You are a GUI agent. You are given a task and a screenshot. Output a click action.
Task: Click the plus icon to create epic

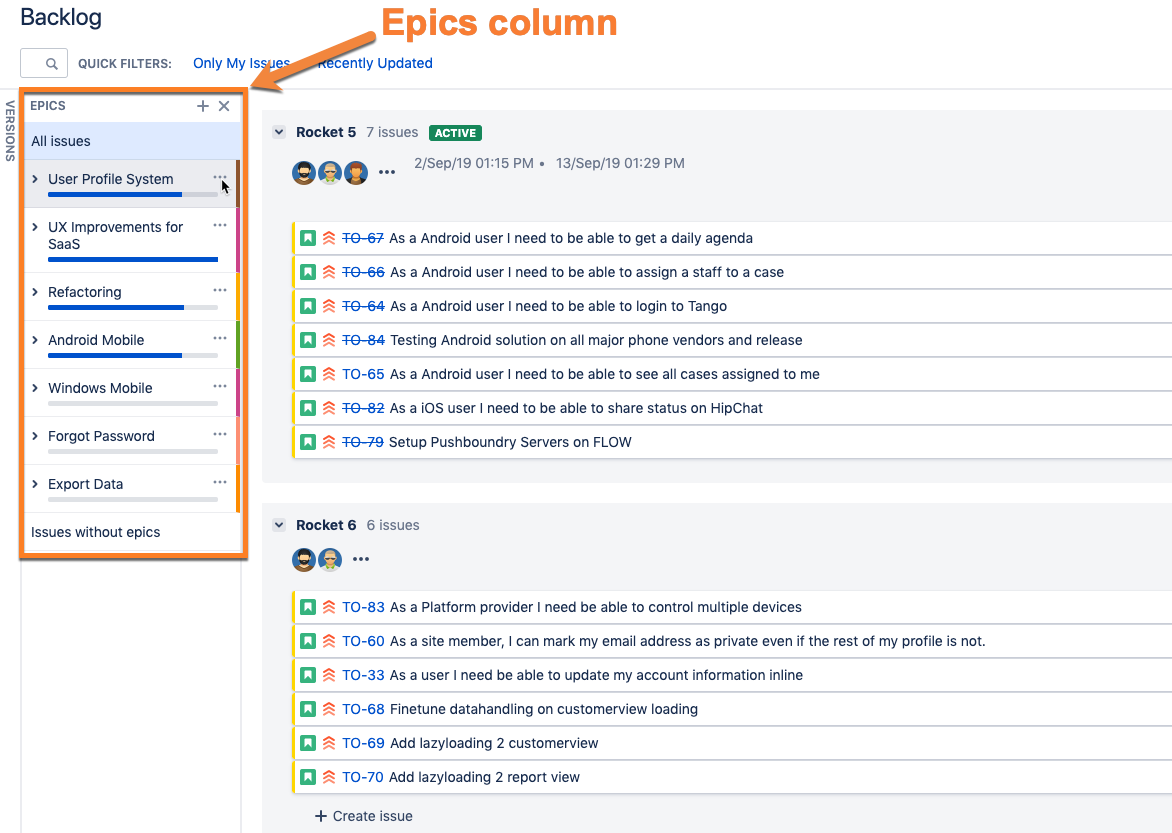tap(203, 106)
